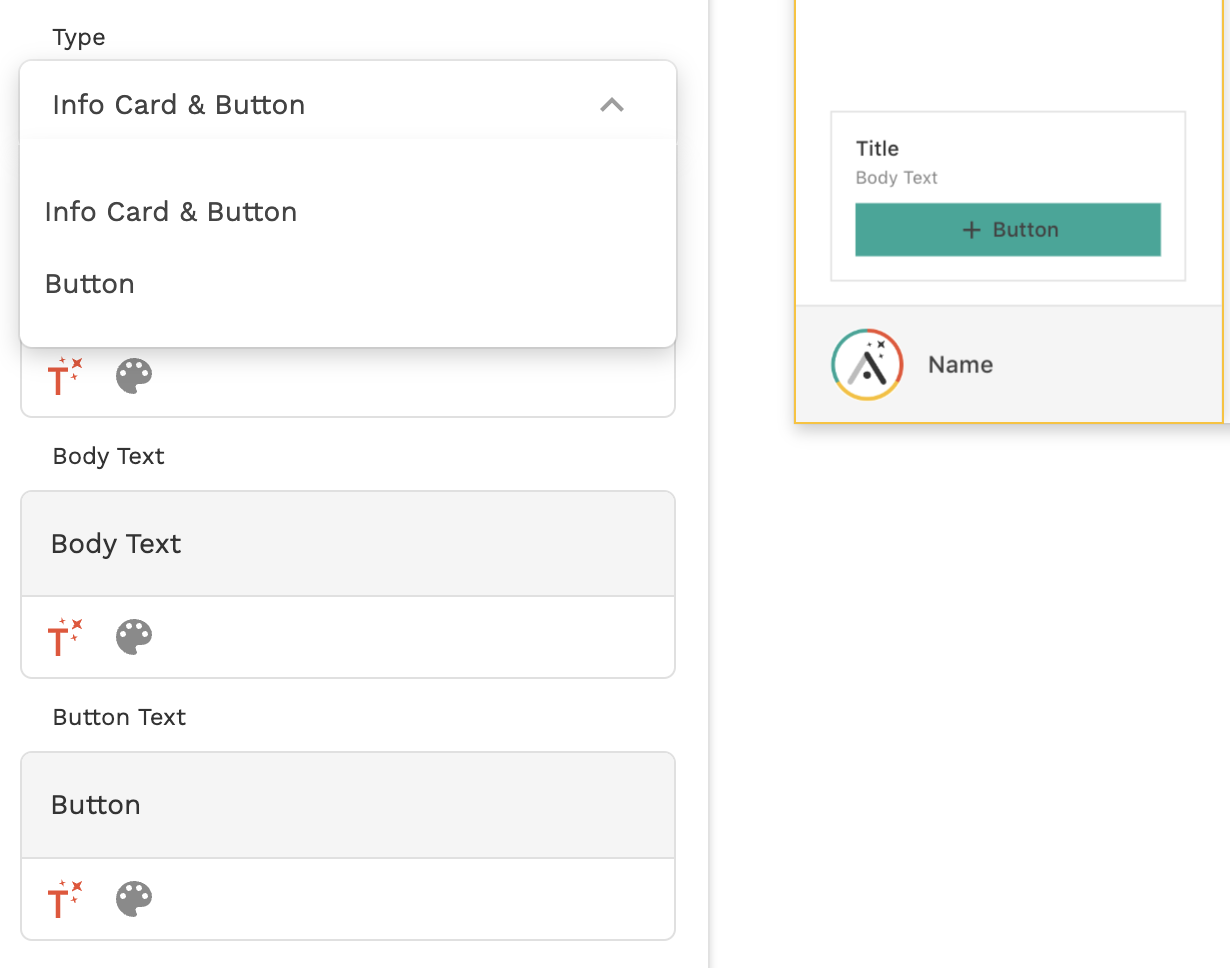
Task: Focus the Body Text input field
Action: pos(347,544)
